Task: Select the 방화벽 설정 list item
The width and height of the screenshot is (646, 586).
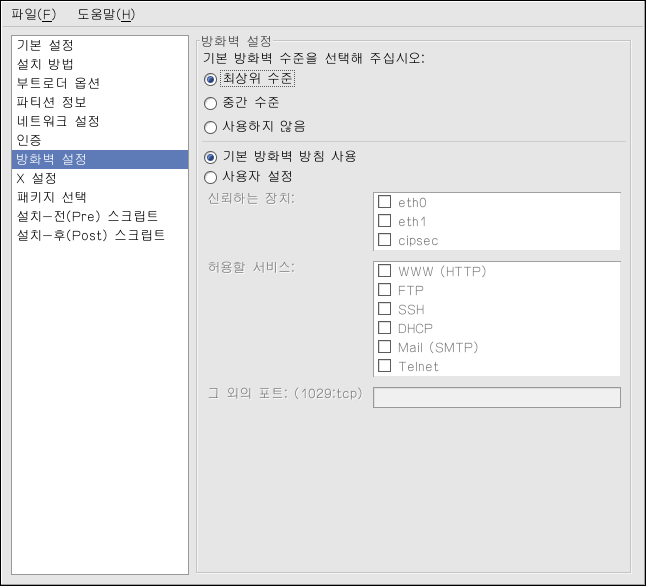Action: coord(52,159)
